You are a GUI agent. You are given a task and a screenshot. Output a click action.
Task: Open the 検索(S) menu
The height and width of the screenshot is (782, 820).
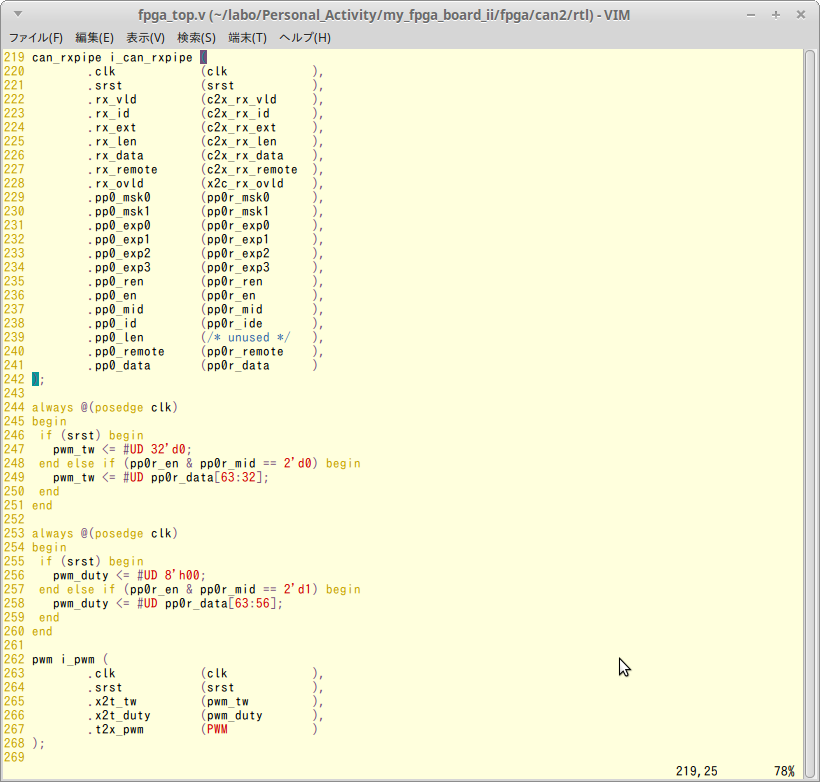[x=197, y=38]
